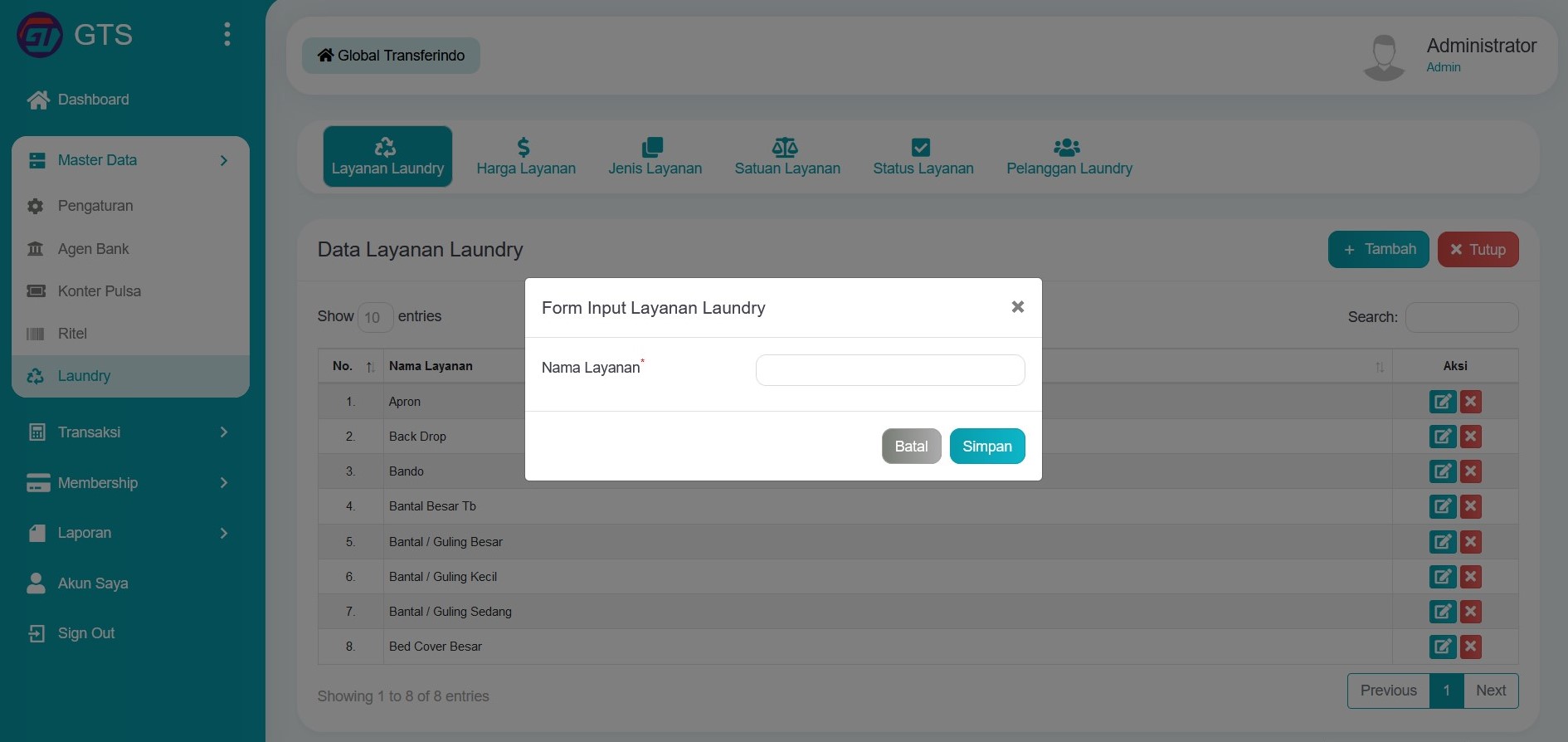Switch to Status Layanan tab
Image resolution: width=1568 pixels, height=742 pixels.
(923, 156)
